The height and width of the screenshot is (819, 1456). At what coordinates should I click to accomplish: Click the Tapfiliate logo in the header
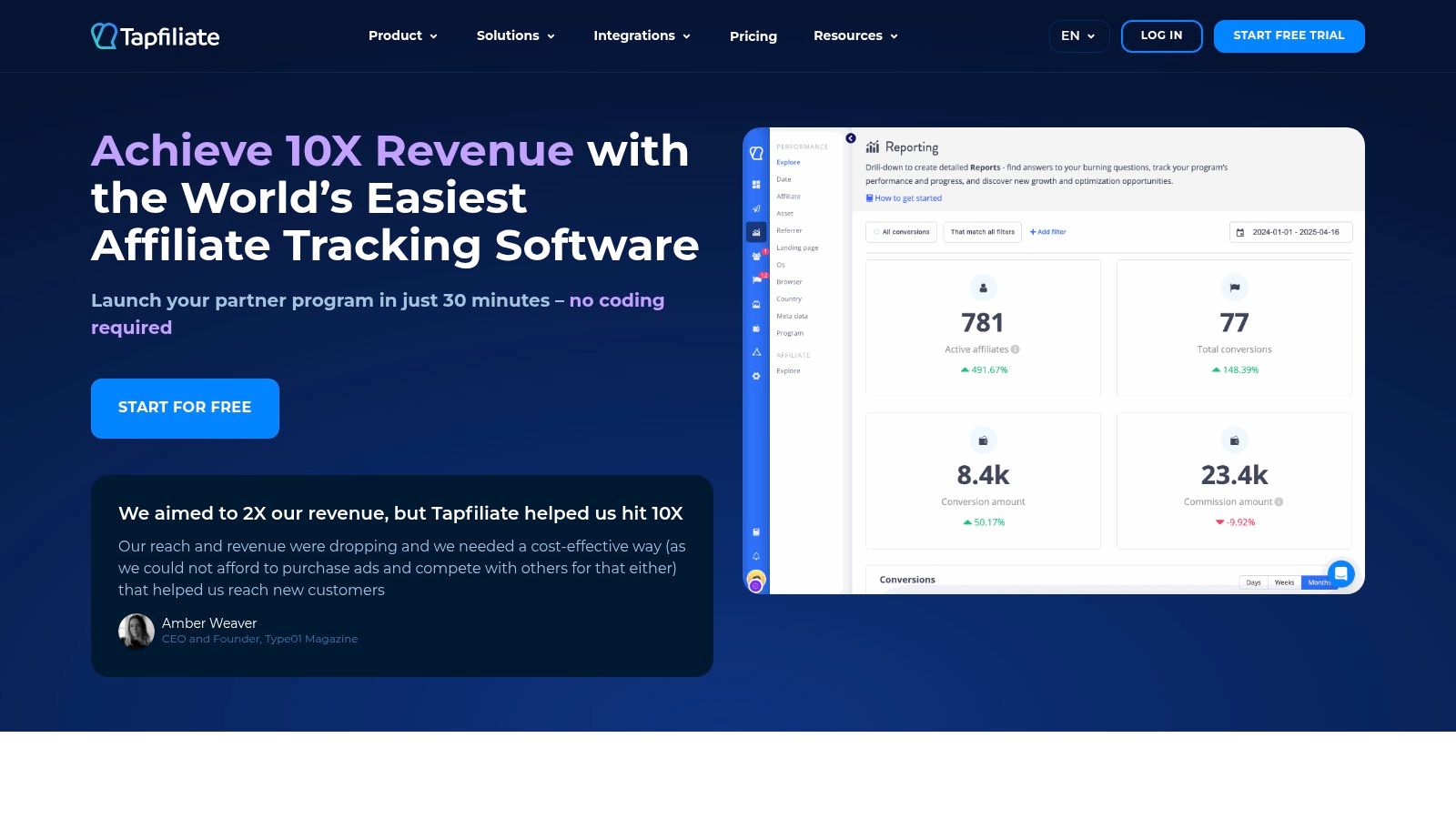156,36
